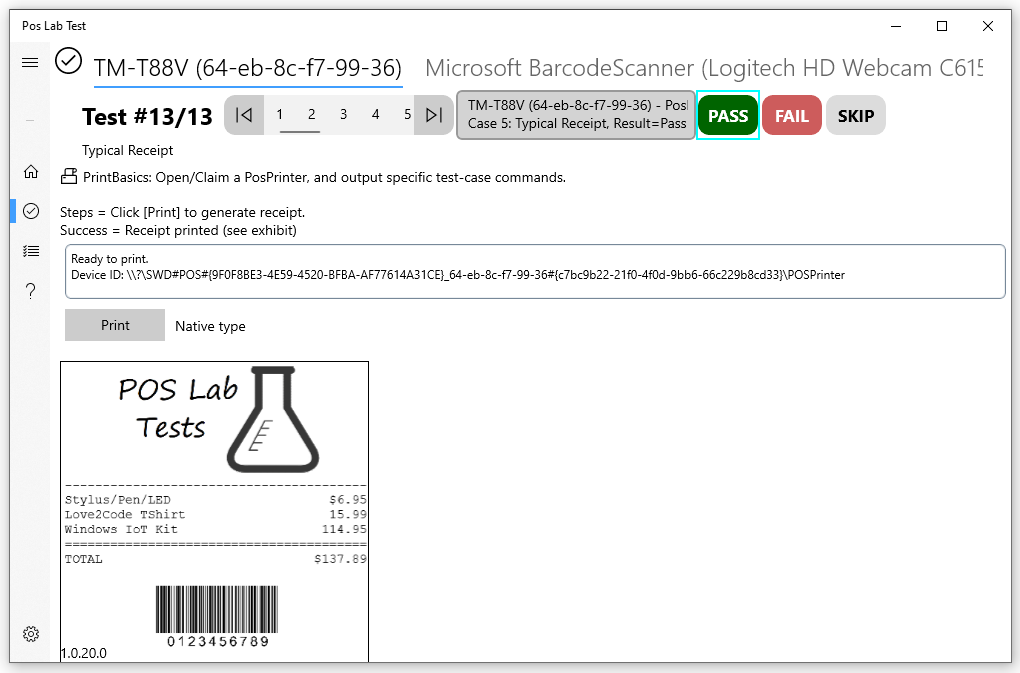Open Help question mark in sidebar

point(31,291)
